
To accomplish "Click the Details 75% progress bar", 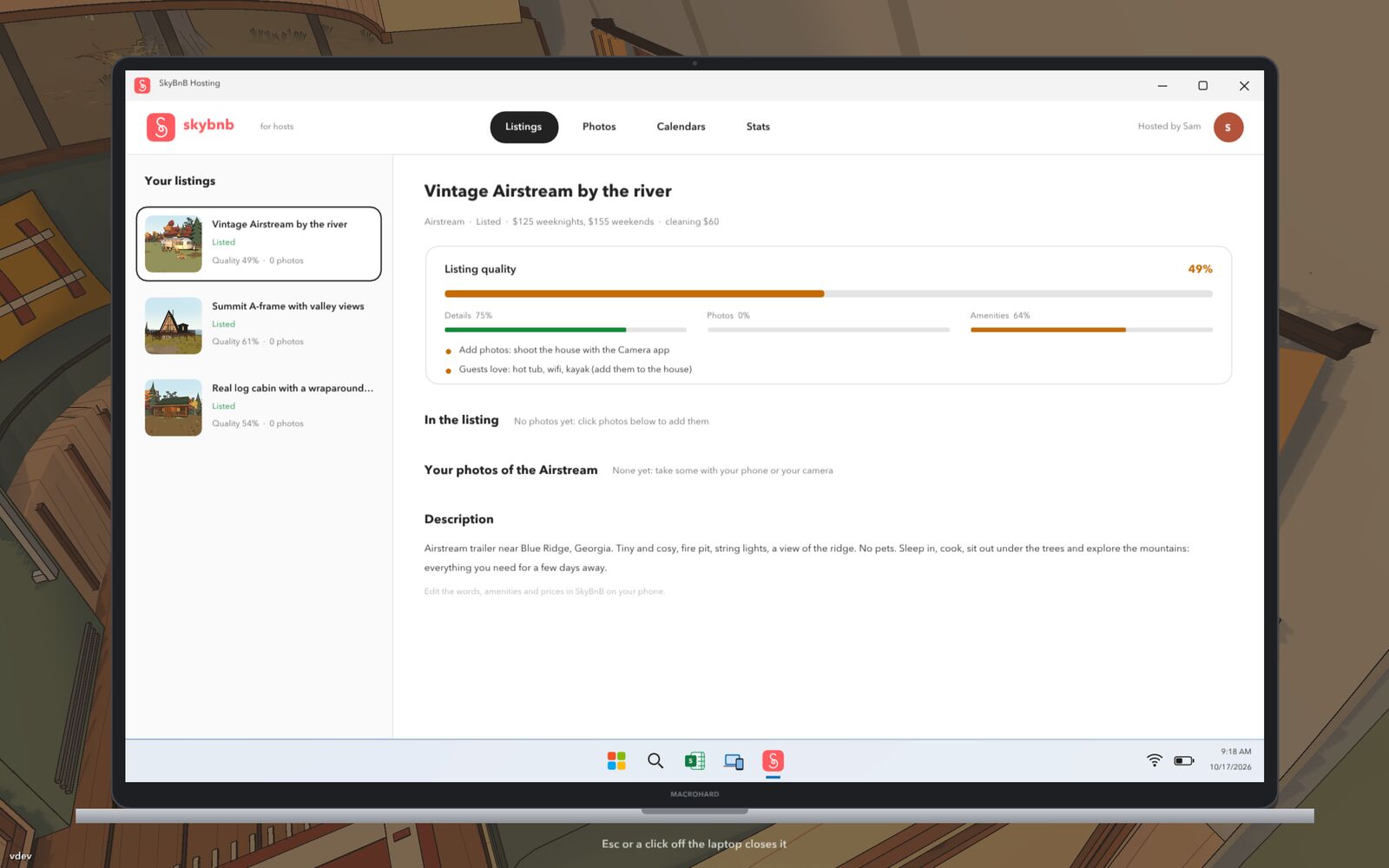I will [565, 330].
